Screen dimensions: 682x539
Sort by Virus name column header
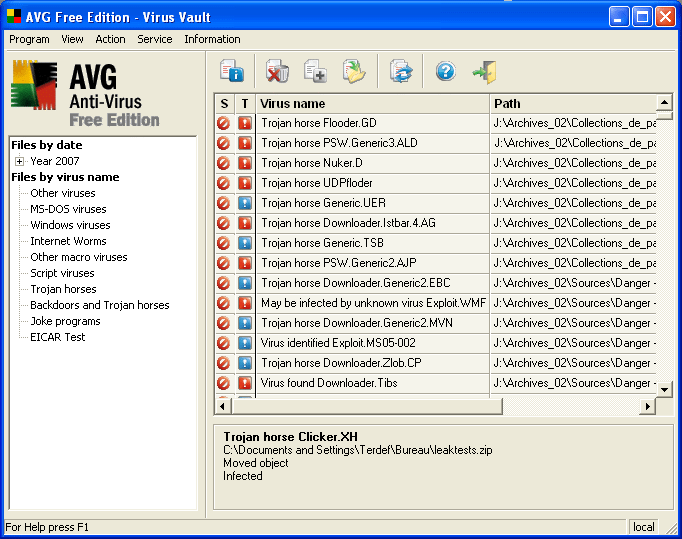tap(373, 104)
